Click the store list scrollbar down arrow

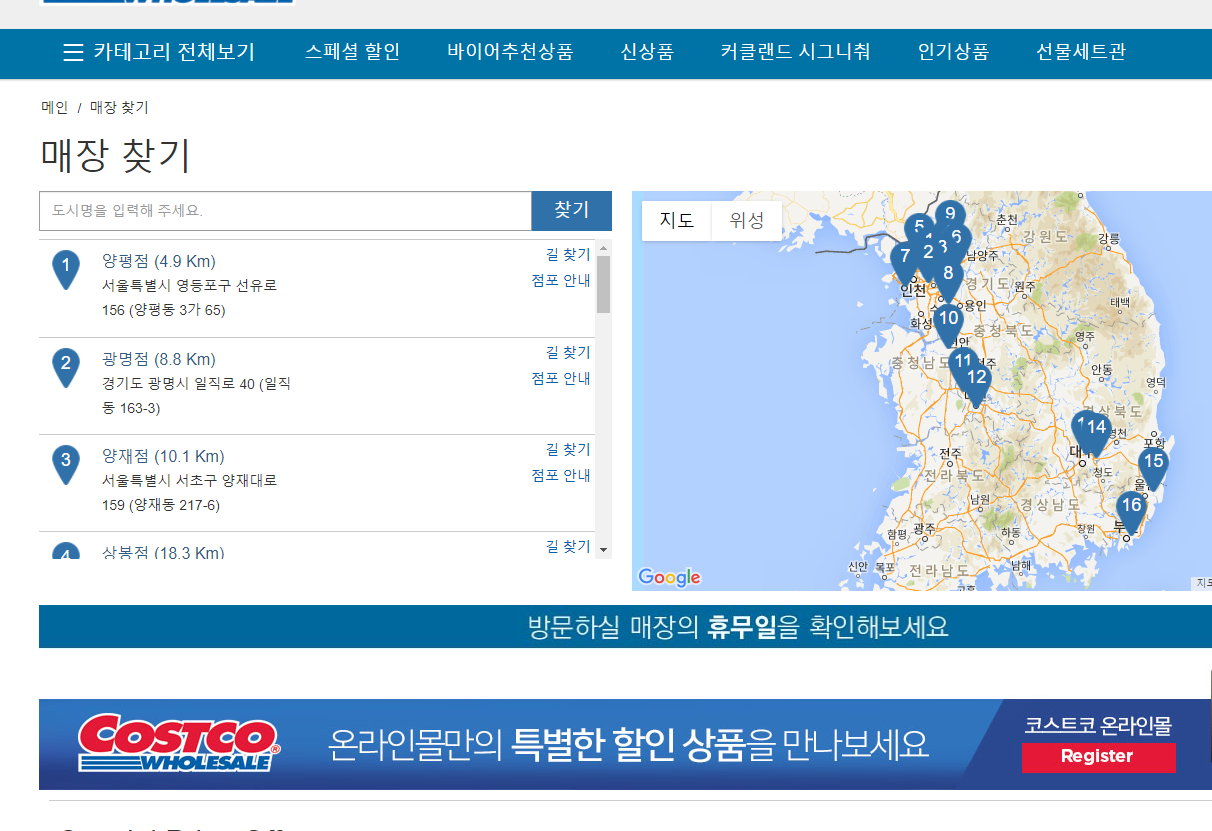[x=603, y=549]
